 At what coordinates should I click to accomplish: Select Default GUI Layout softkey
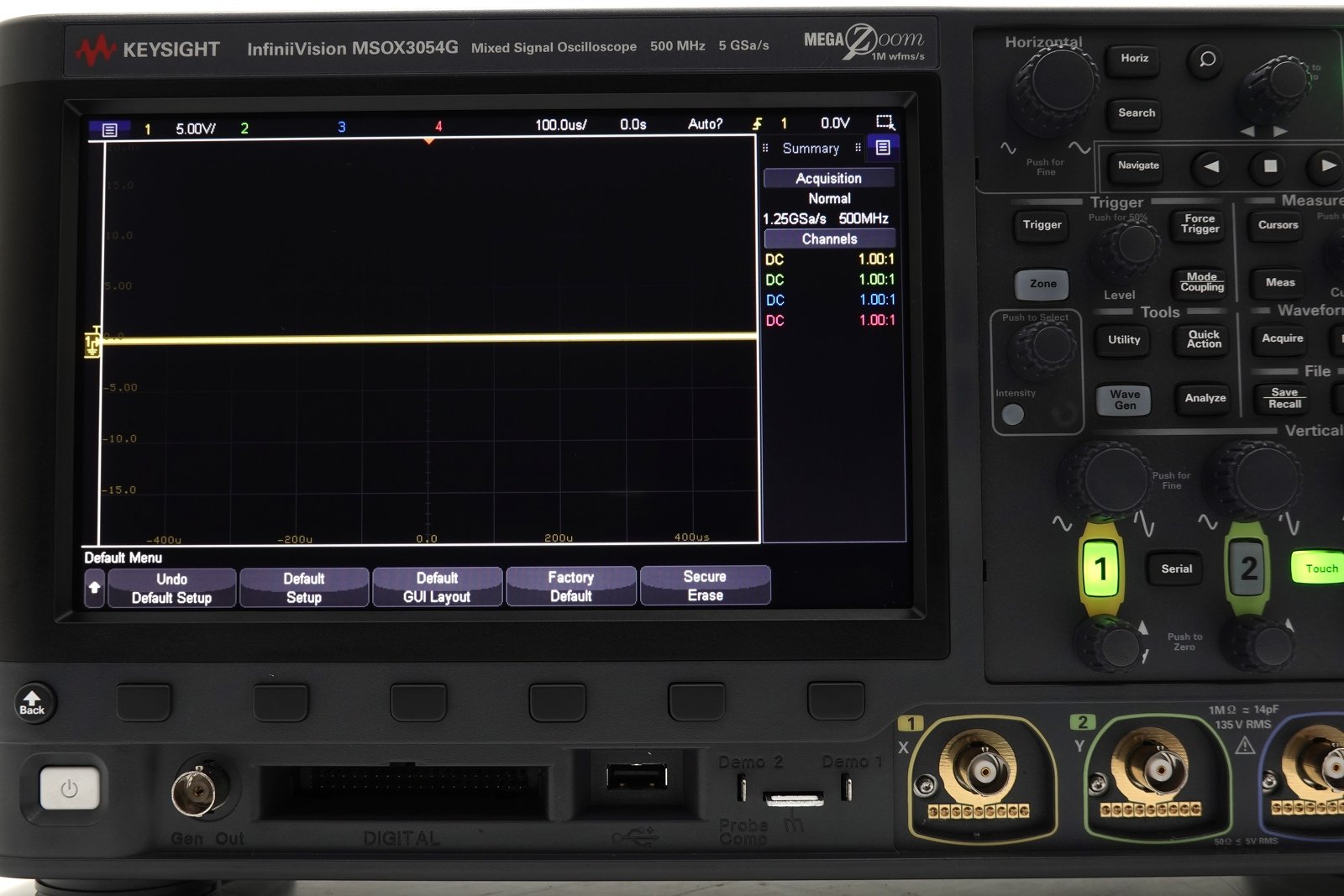[437, 587]
